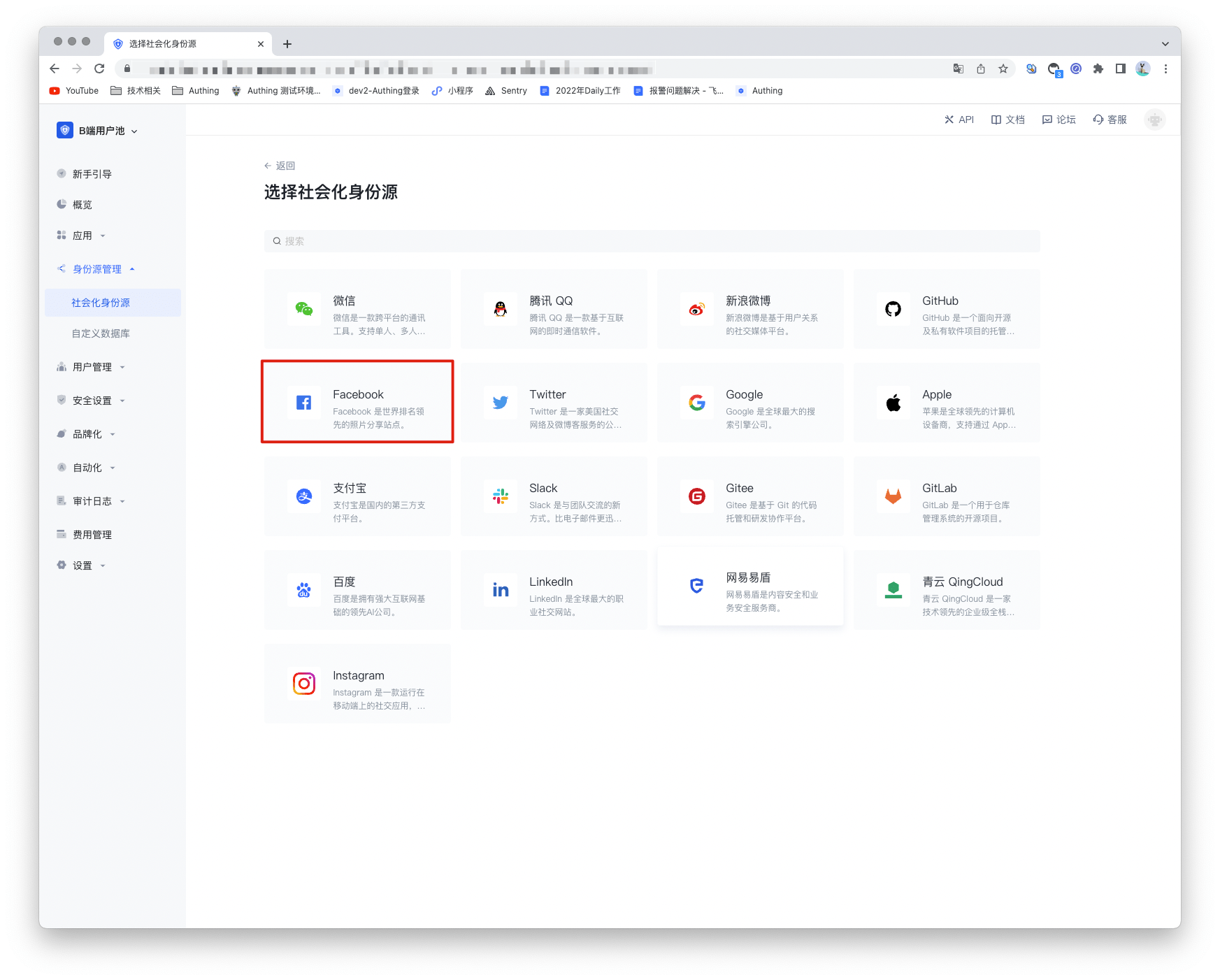Click the LinkedIn logo icon

pyautogui.click(x=500, y=590)
